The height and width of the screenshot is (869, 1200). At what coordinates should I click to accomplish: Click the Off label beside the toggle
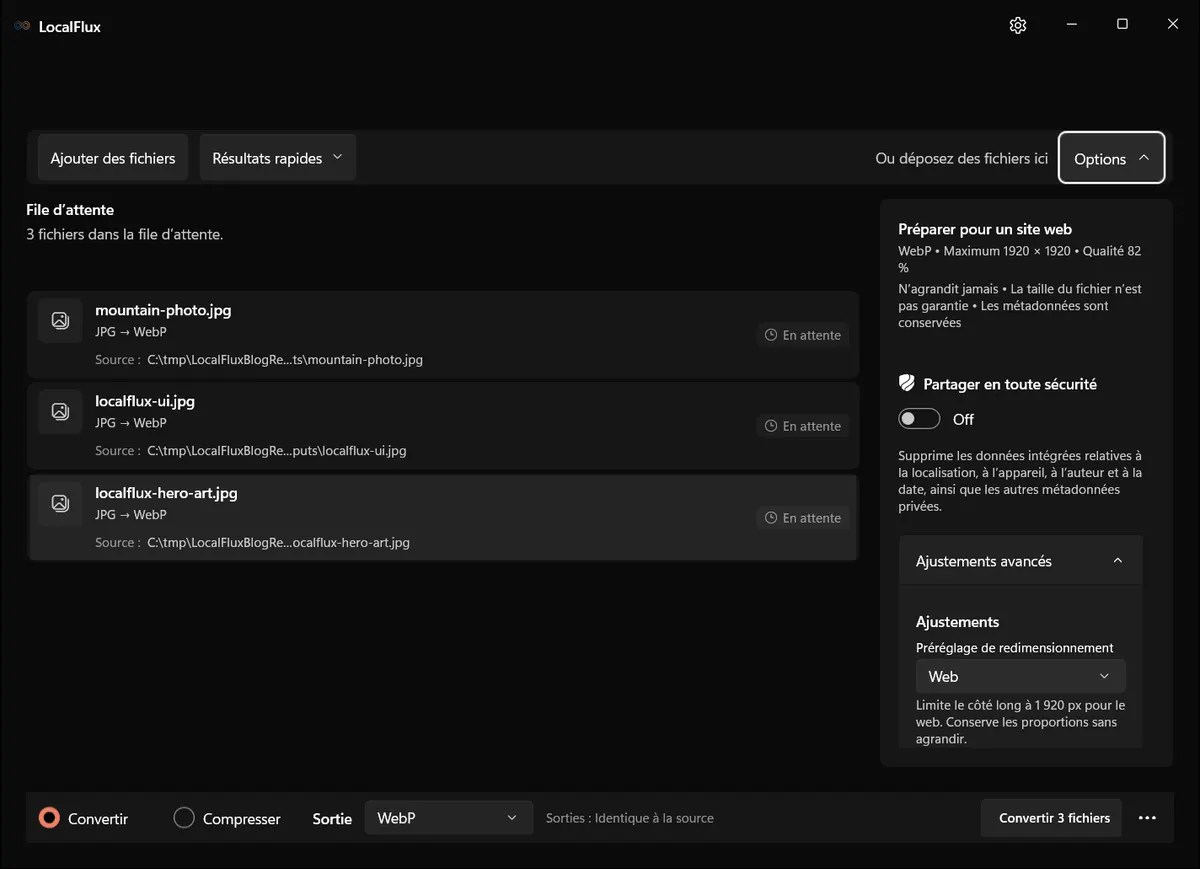[x=963, y=419]
